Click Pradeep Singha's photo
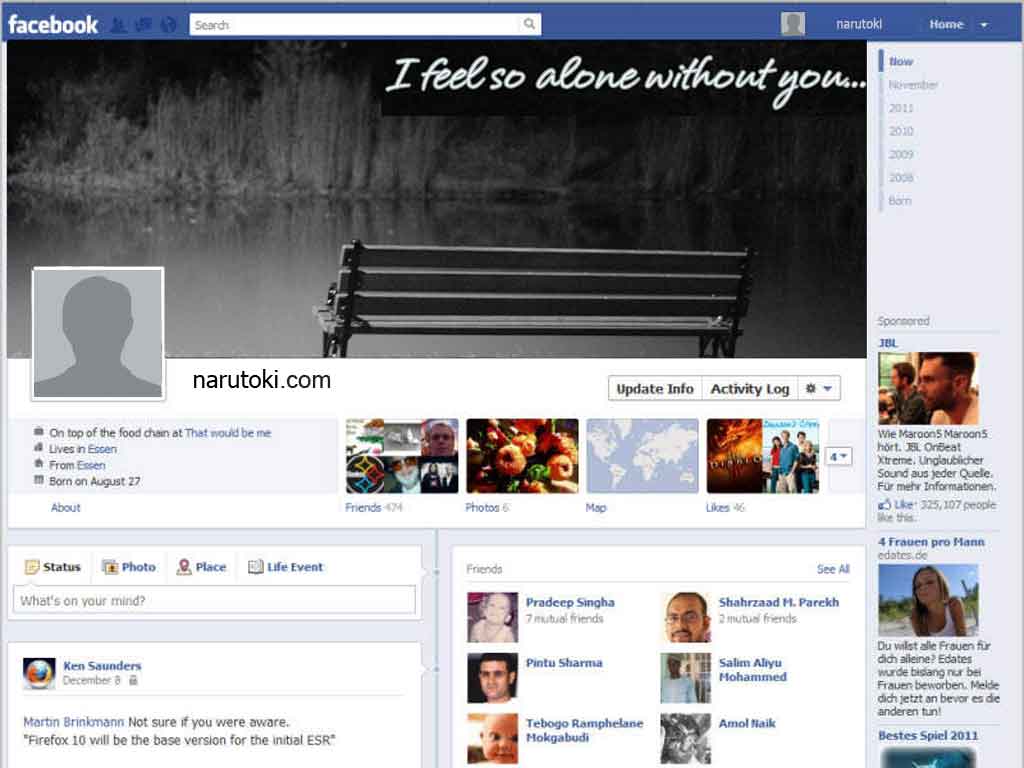The width and height of the screenshot is (1024, 768). click(x=493, y=617)
